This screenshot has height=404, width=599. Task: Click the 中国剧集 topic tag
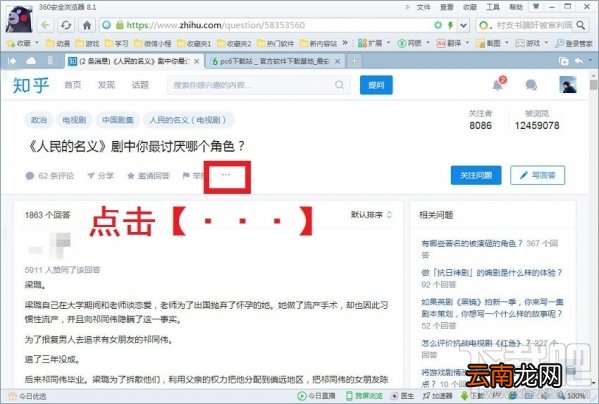click(118, 120)
